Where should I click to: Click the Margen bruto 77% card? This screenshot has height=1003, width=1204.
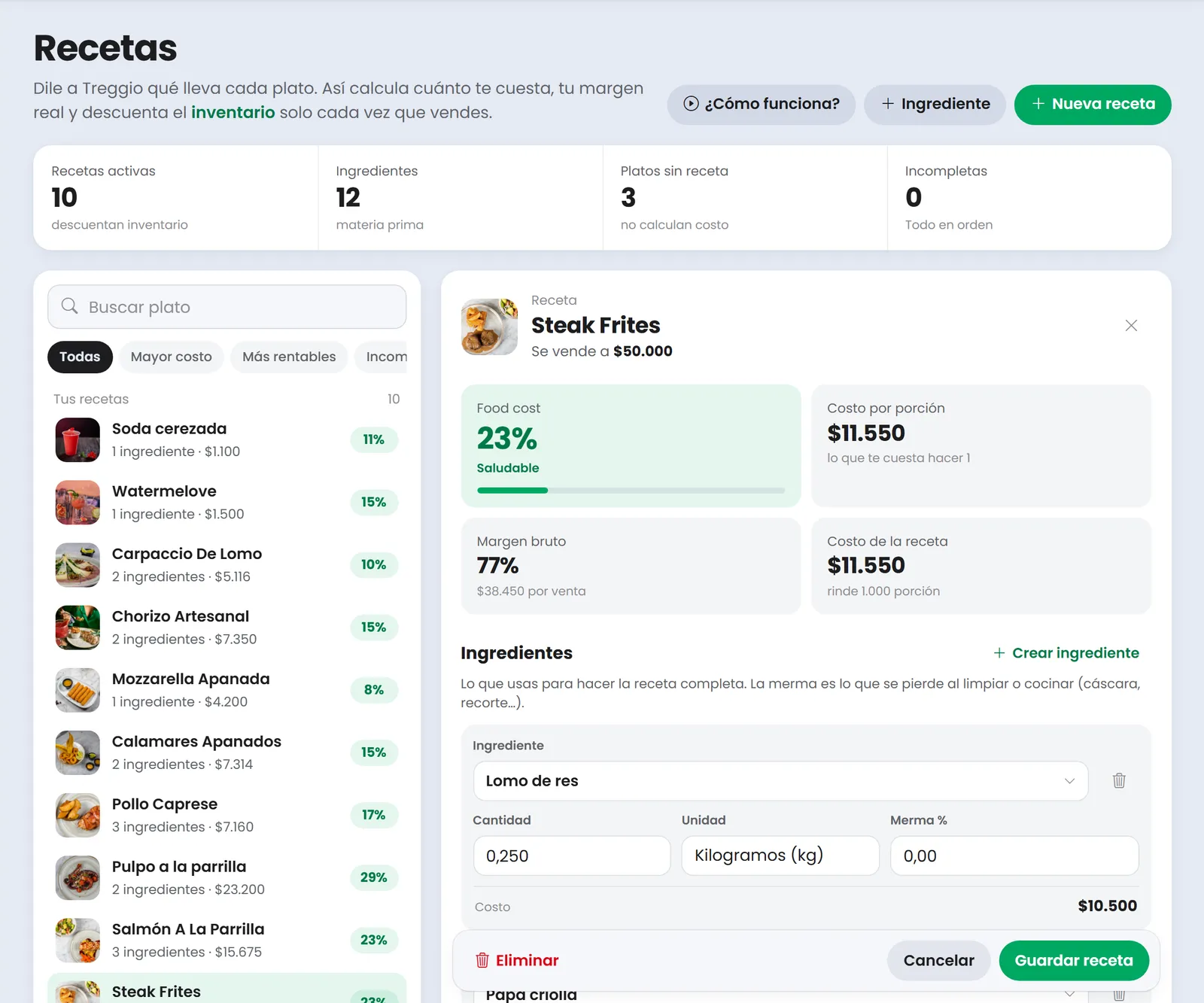pyautogui.click(x=631, y=566)
